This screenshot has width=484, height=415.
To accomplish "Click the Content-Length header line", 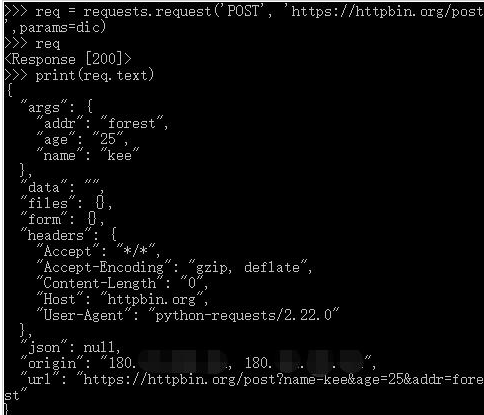I will (123, 283).
